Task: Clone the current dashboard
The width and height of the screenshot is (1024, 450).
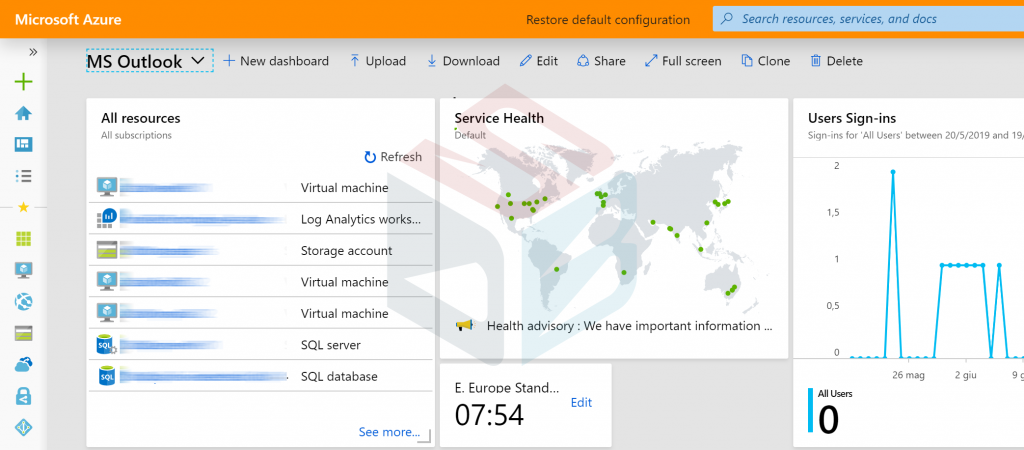Action: tap(766, 61)
